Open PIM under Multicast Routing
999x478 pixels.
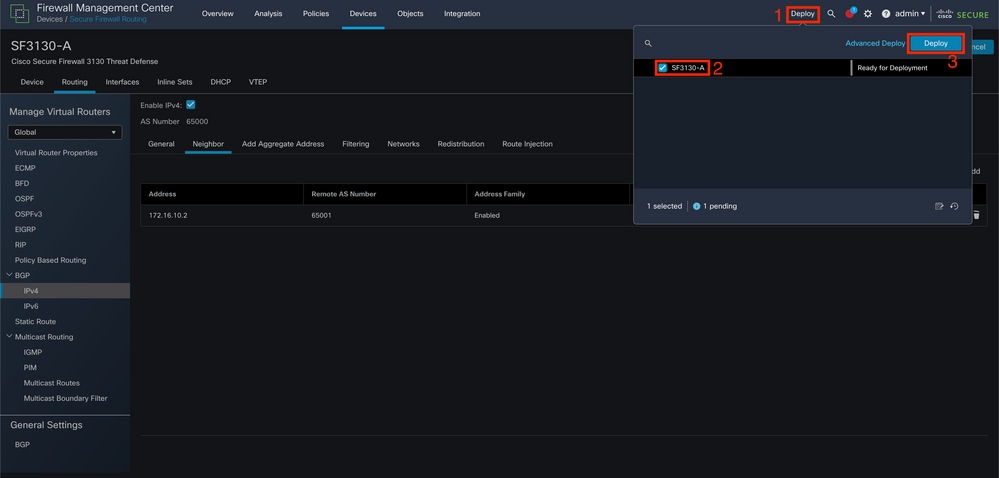point(30,368)
